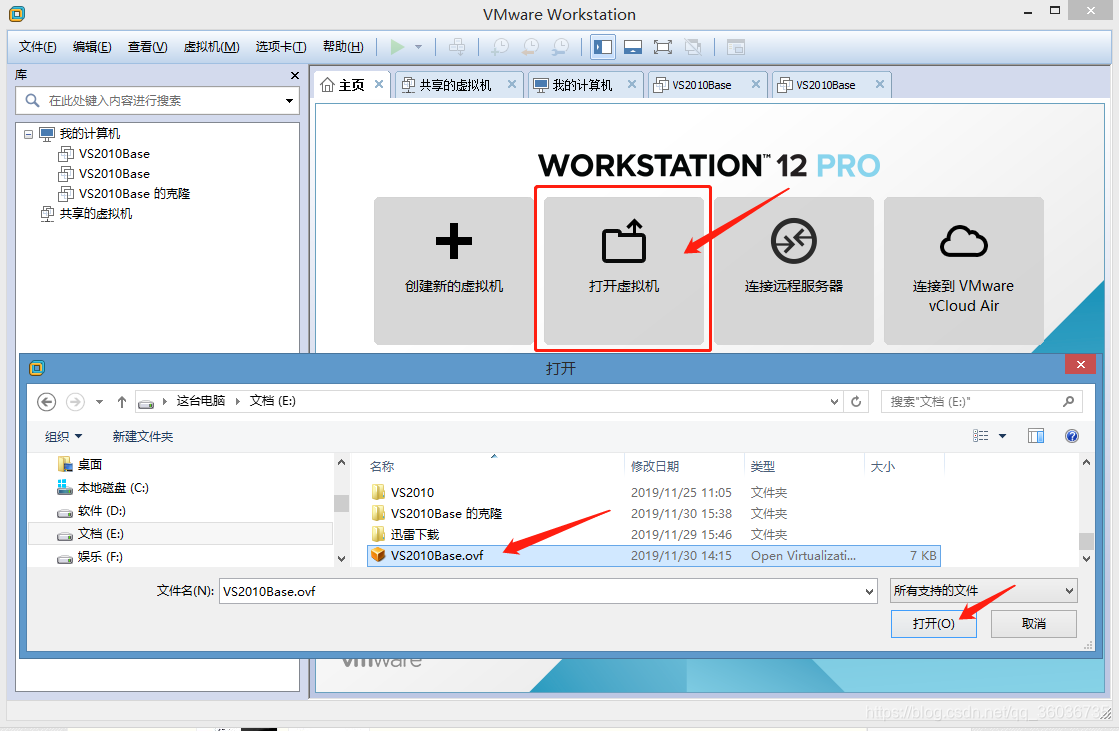Image resolution: width=1119 pixels, height=731 pixels.
Task: Click the Full Screen mode toolbar icon
Action: tap(663, 47)
